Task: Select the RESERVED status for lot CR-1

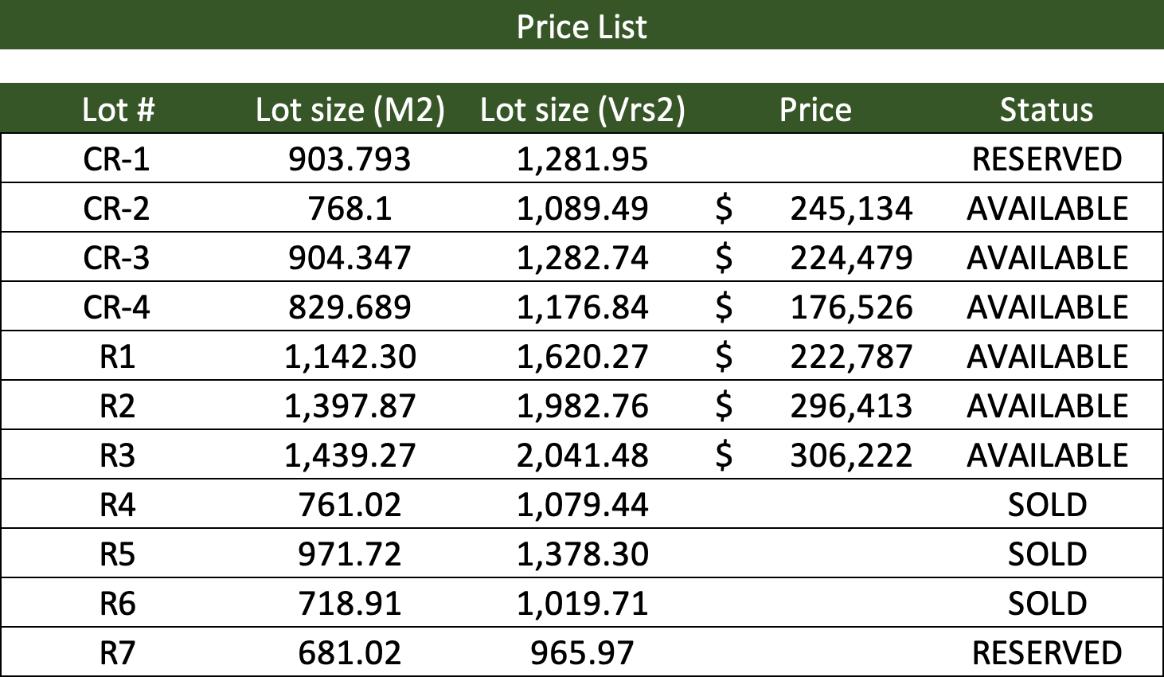Action: [1046, 159]
